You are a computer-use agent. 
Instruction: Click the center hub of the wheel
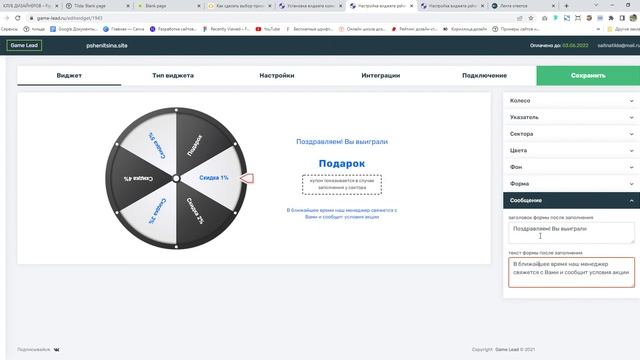(x=176, y=178)
